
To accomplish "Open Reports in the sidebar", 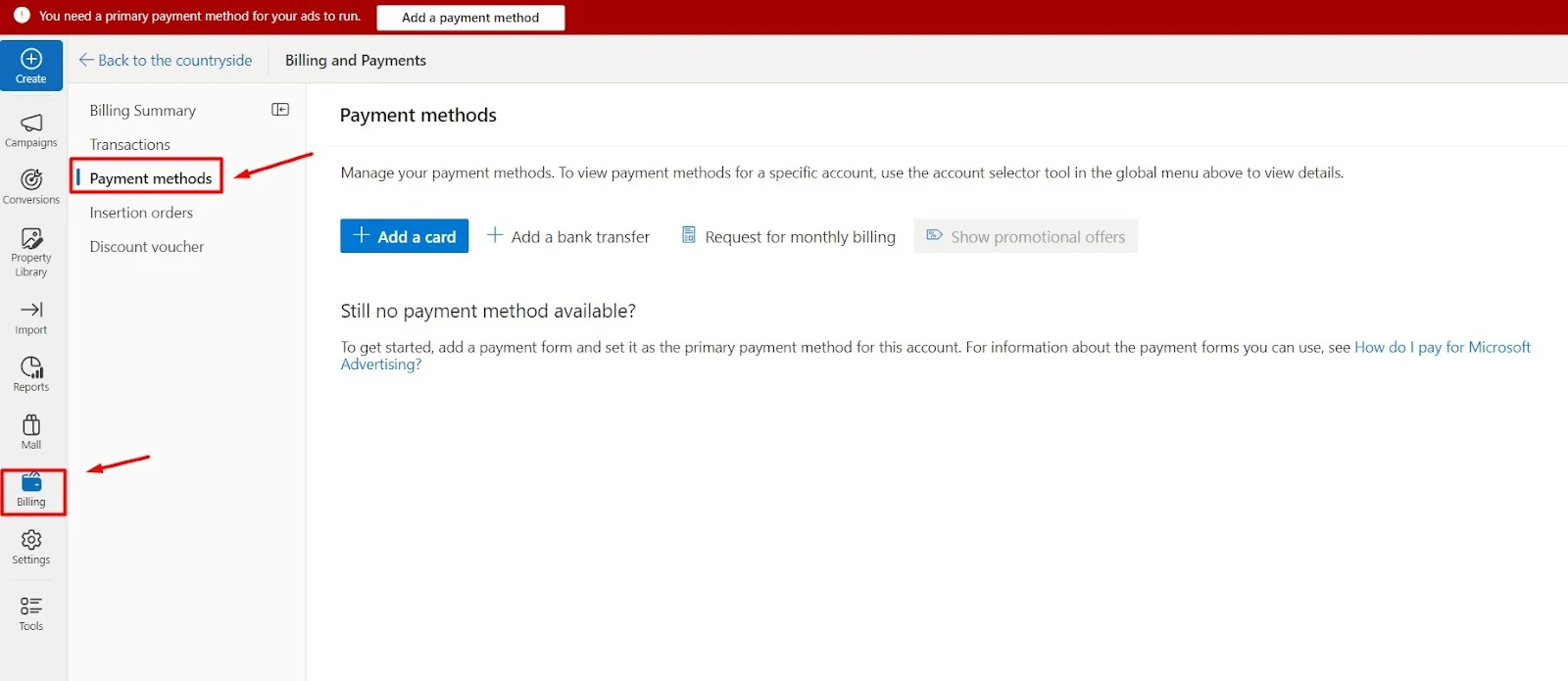I will tap(31, 374).
